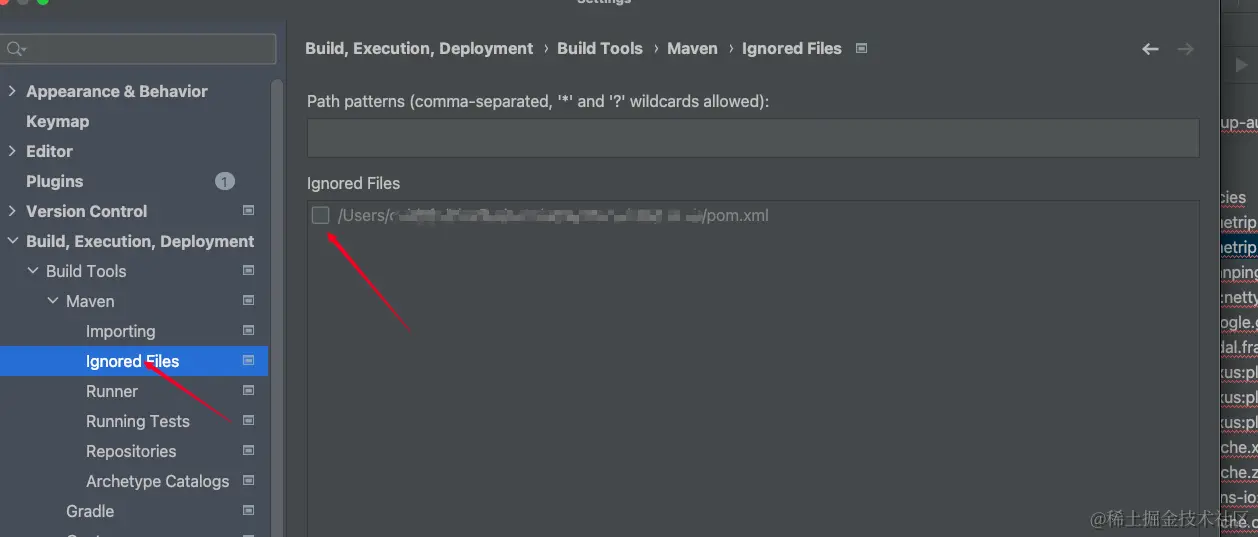Click the Build Tools breadcrumb link
Viewport: 1258px width, 537px height.
pos(600,48)
